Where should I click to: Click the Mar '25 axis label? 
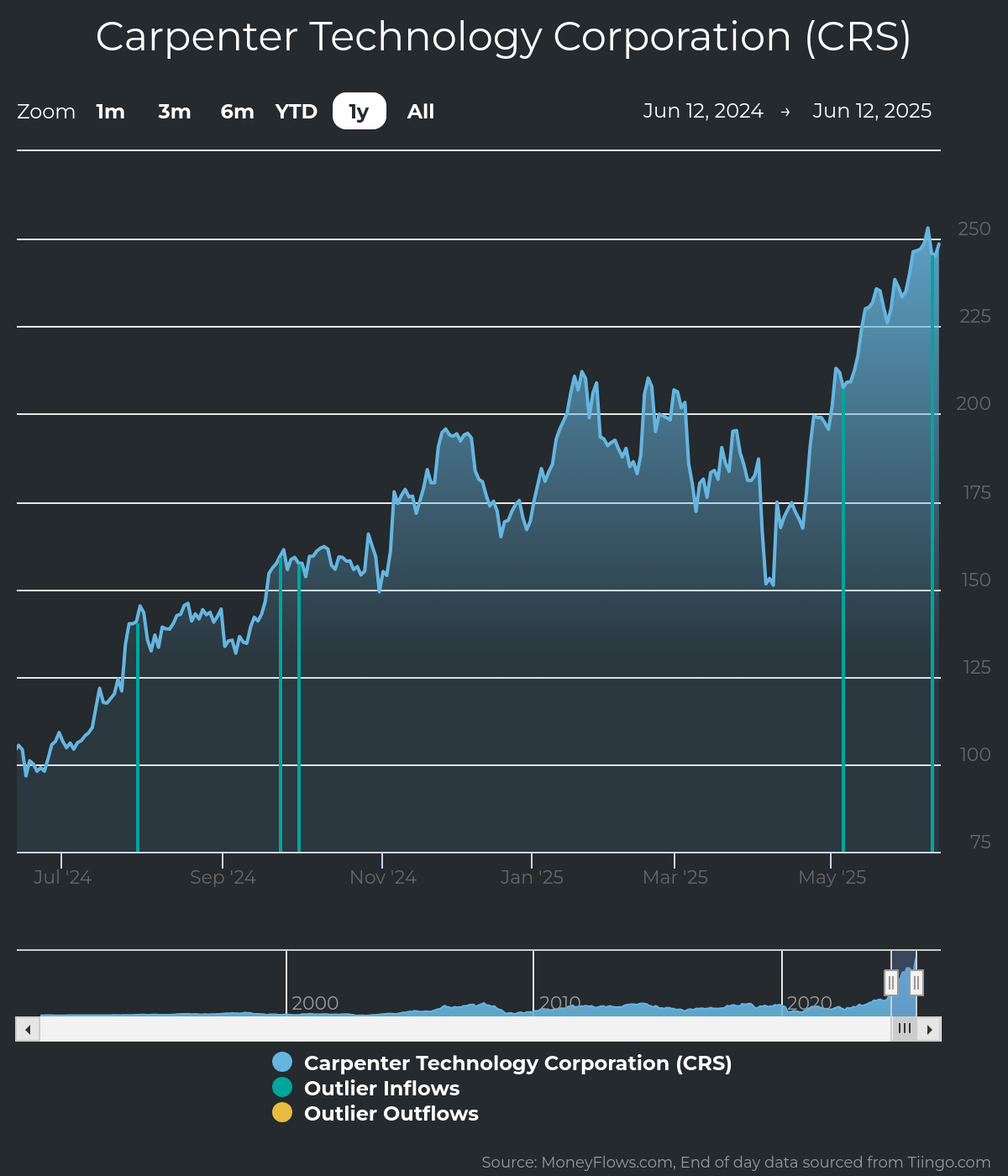[675, 877]
